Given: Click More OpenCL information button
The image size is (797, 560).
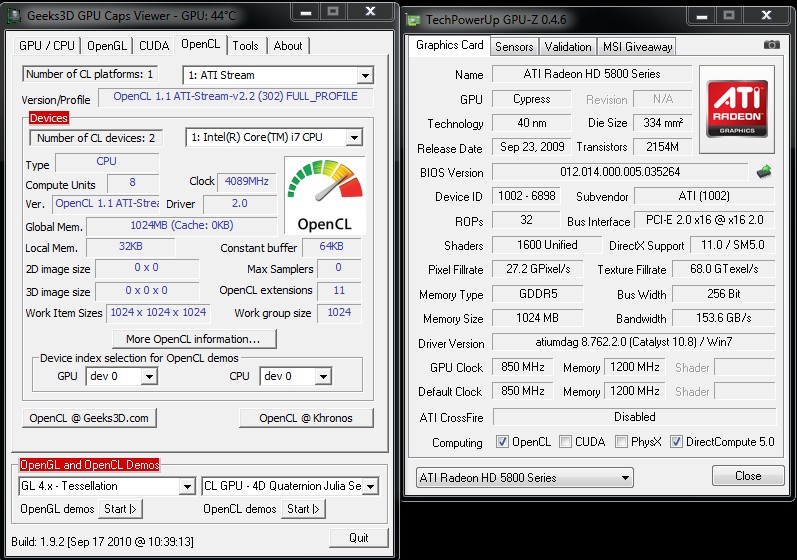Looking at the screenshot, I should [x=194, y=339].
